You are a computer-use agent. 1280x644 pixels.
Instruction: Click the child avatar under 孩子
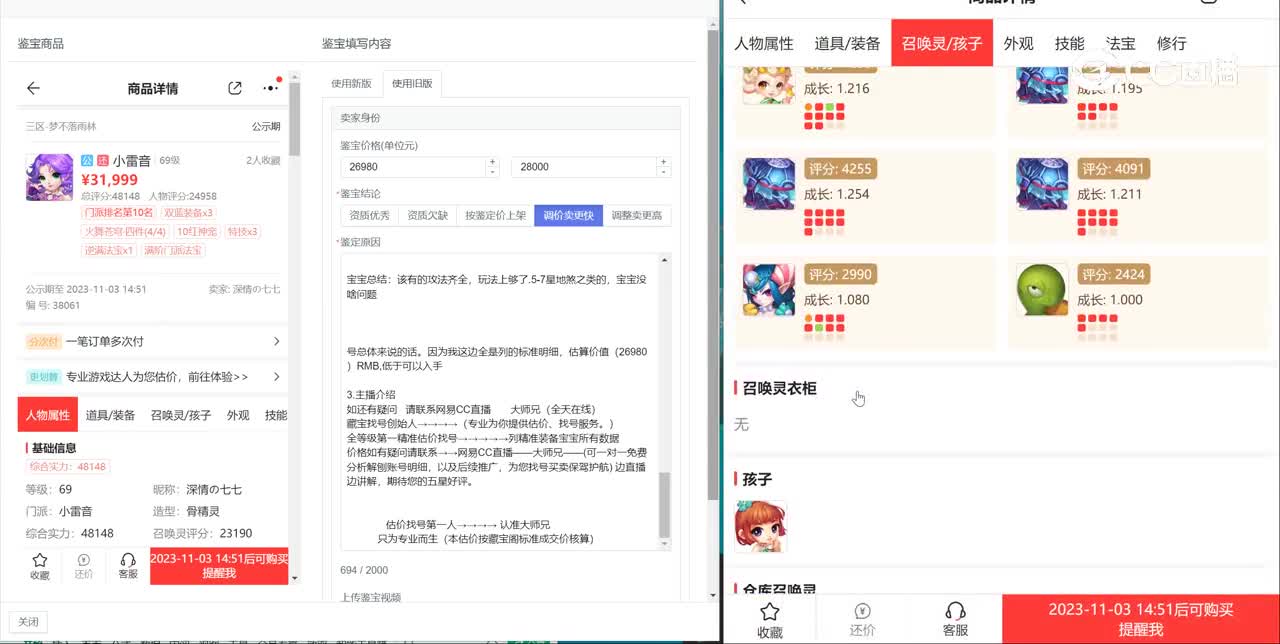[760, 526]
